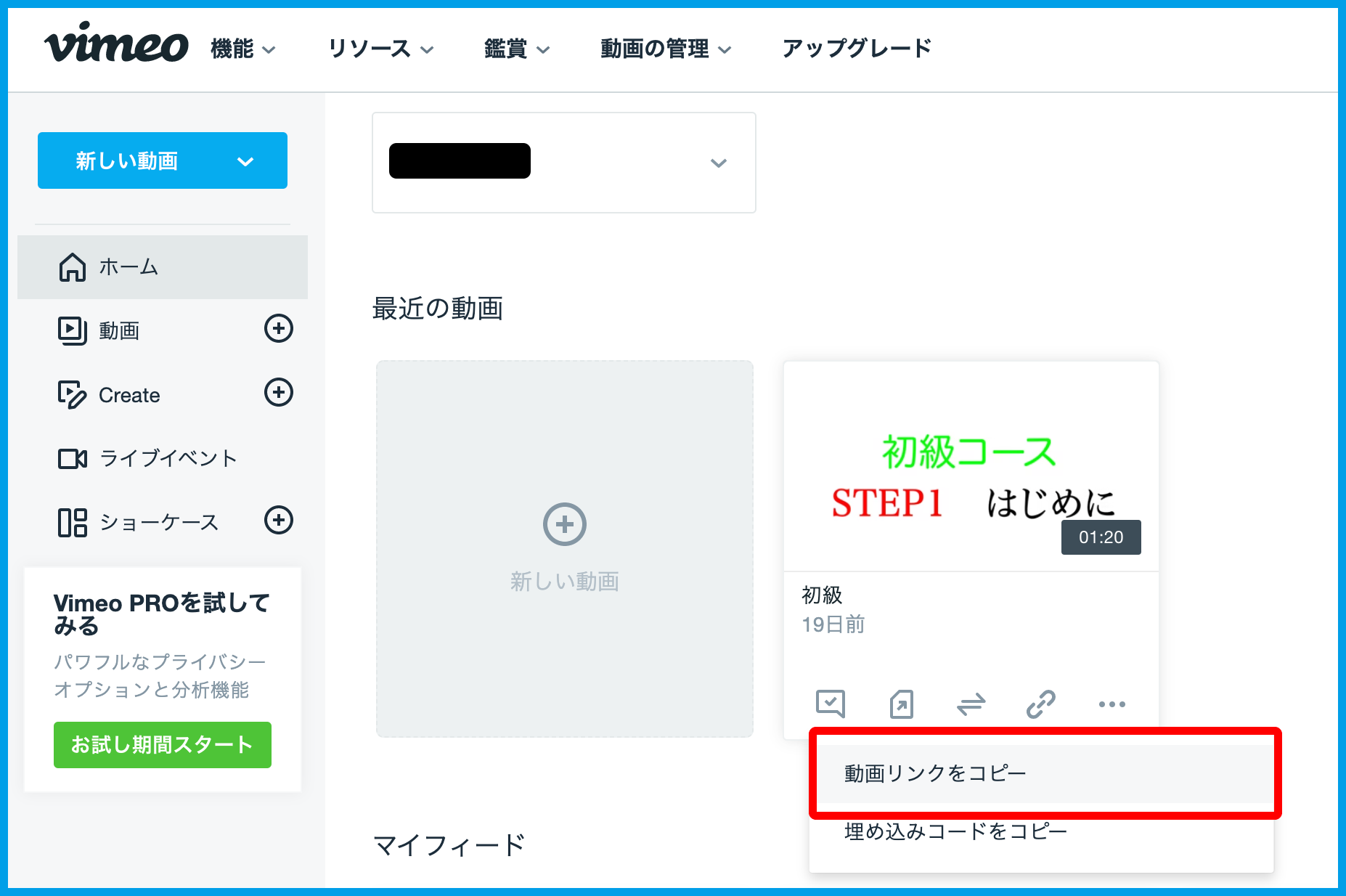Open the 初級コース STEP1 video thumbnail

[971, 466]
